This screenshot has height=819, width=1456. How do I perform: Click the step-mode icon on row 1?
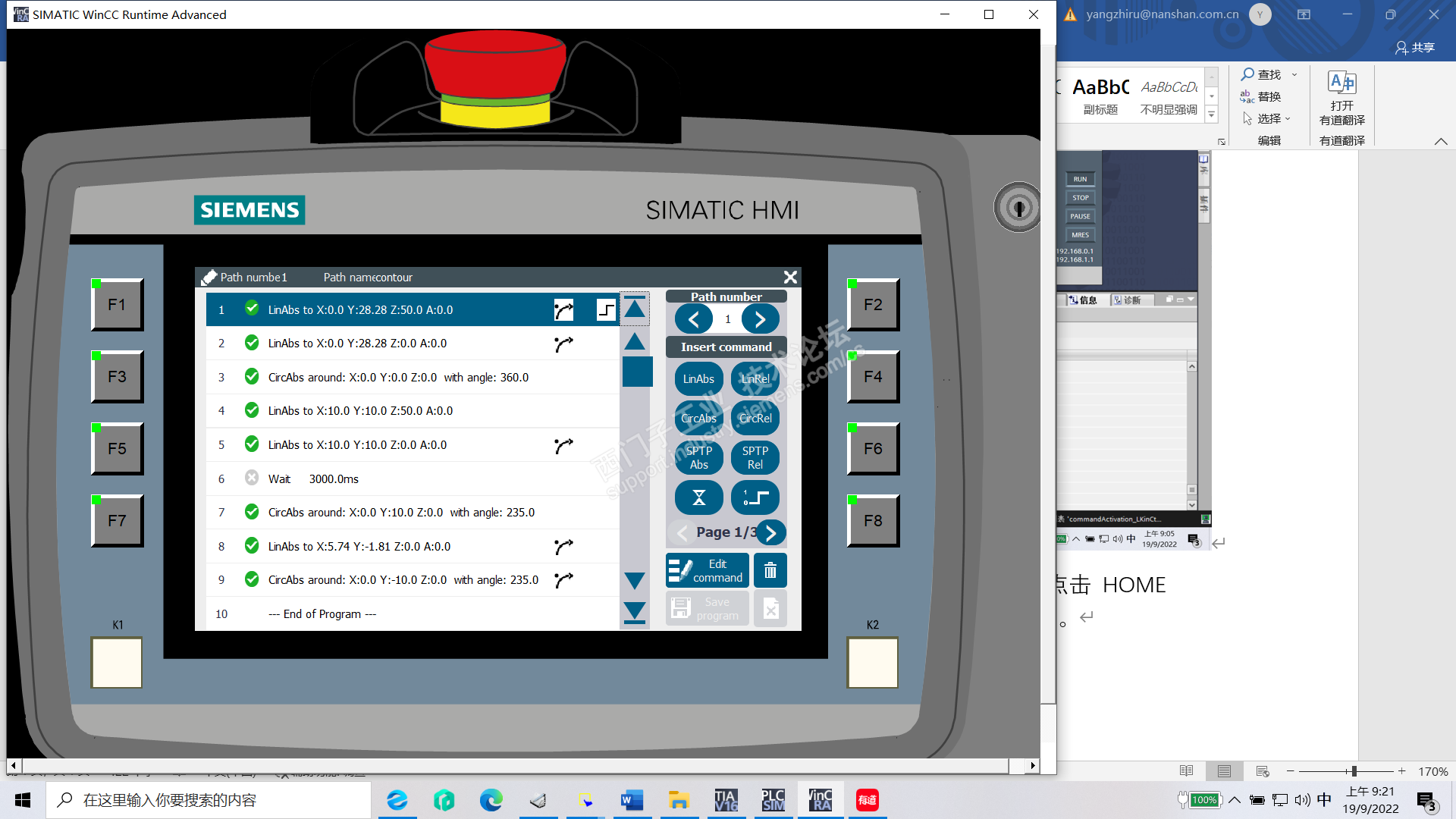click(606, 309)
